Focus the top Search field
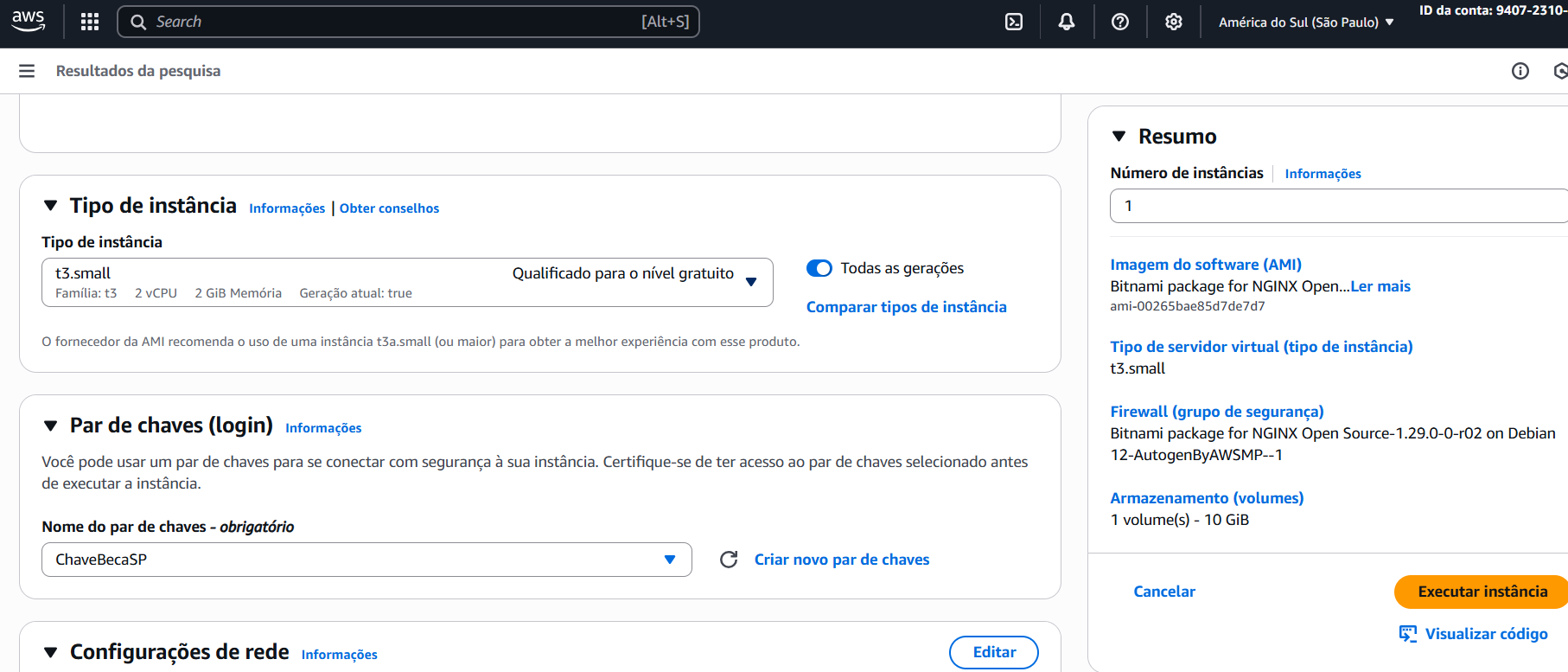1568x672 pixels. click(x=408, y=22)
